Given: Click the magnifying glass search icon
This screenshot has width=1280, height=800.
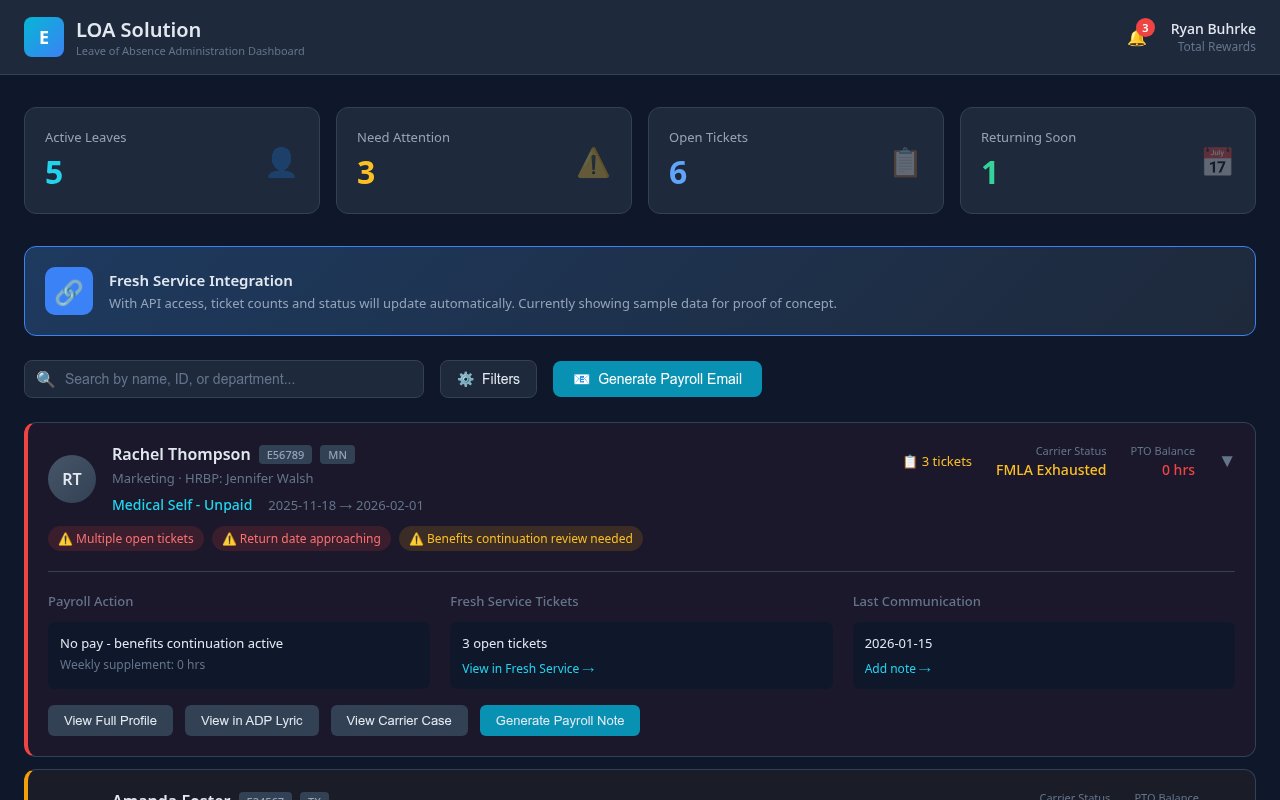Looking at the screenshot, I should point(45,379).
